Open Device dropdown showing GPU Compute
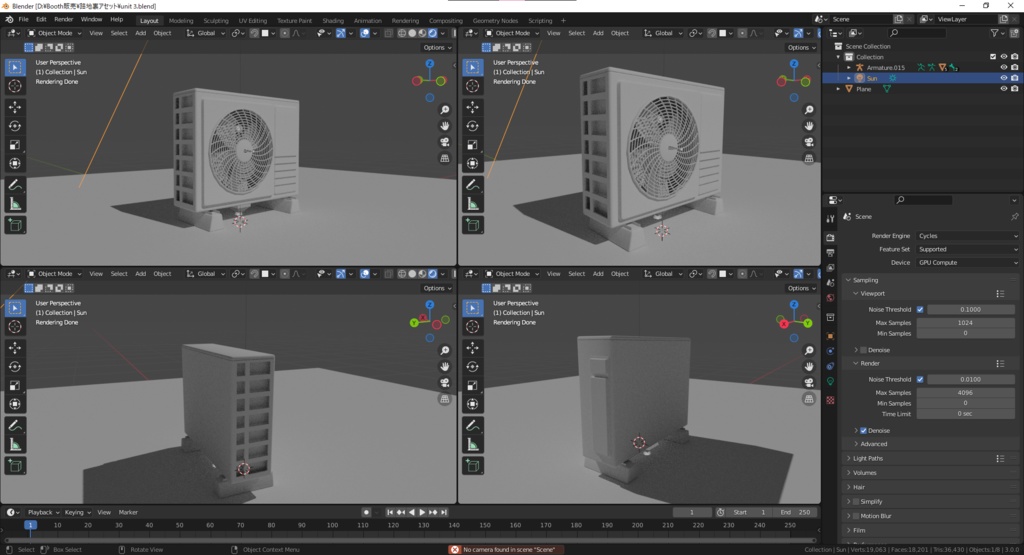 967,262
